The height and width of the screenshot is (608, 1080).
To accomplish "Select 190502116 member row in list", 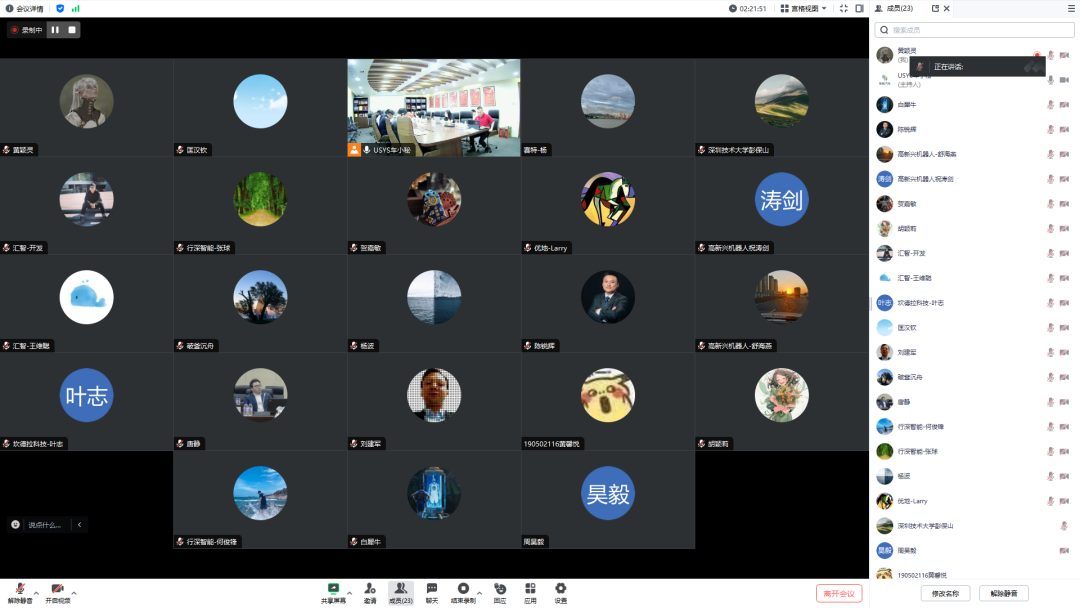I will (974, 575).
